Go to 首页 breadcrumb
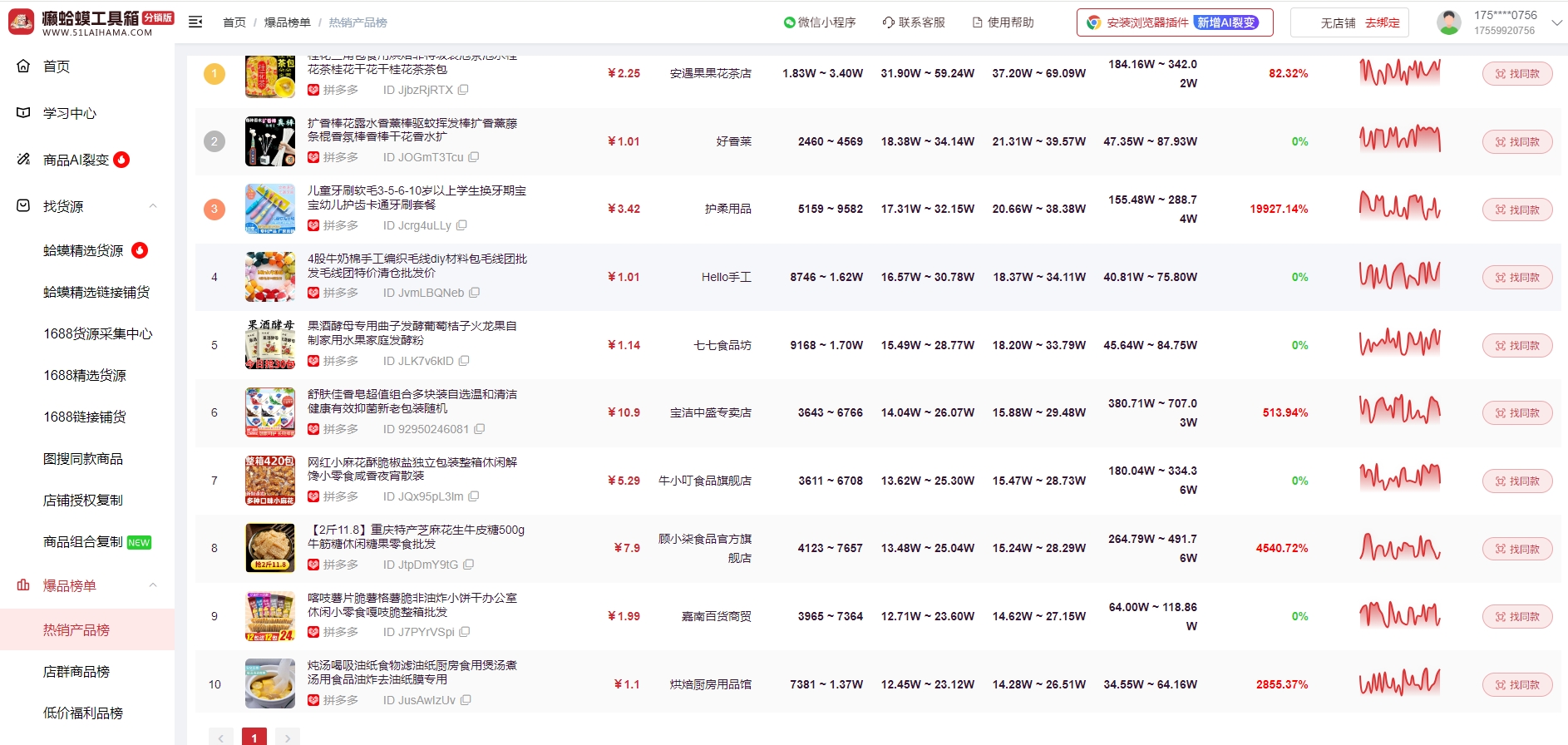The image size is (1568, 745). 234,22
